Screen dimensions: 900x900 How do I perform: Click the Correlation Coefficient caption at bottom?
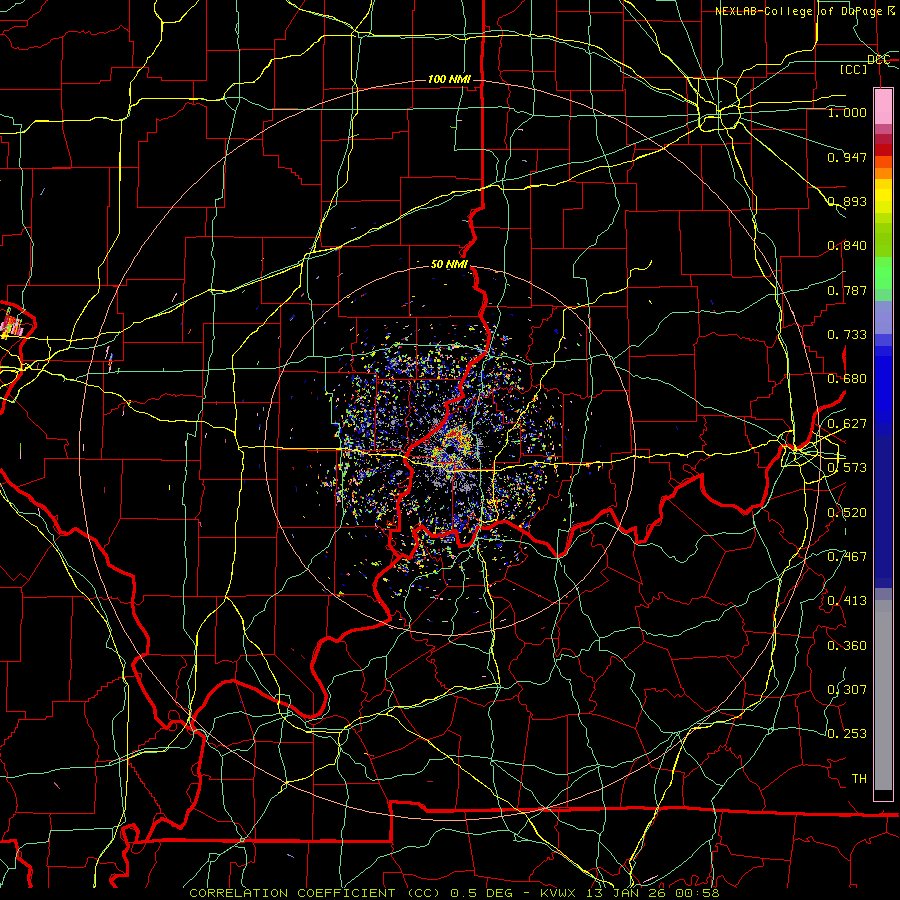pos(453,893)
